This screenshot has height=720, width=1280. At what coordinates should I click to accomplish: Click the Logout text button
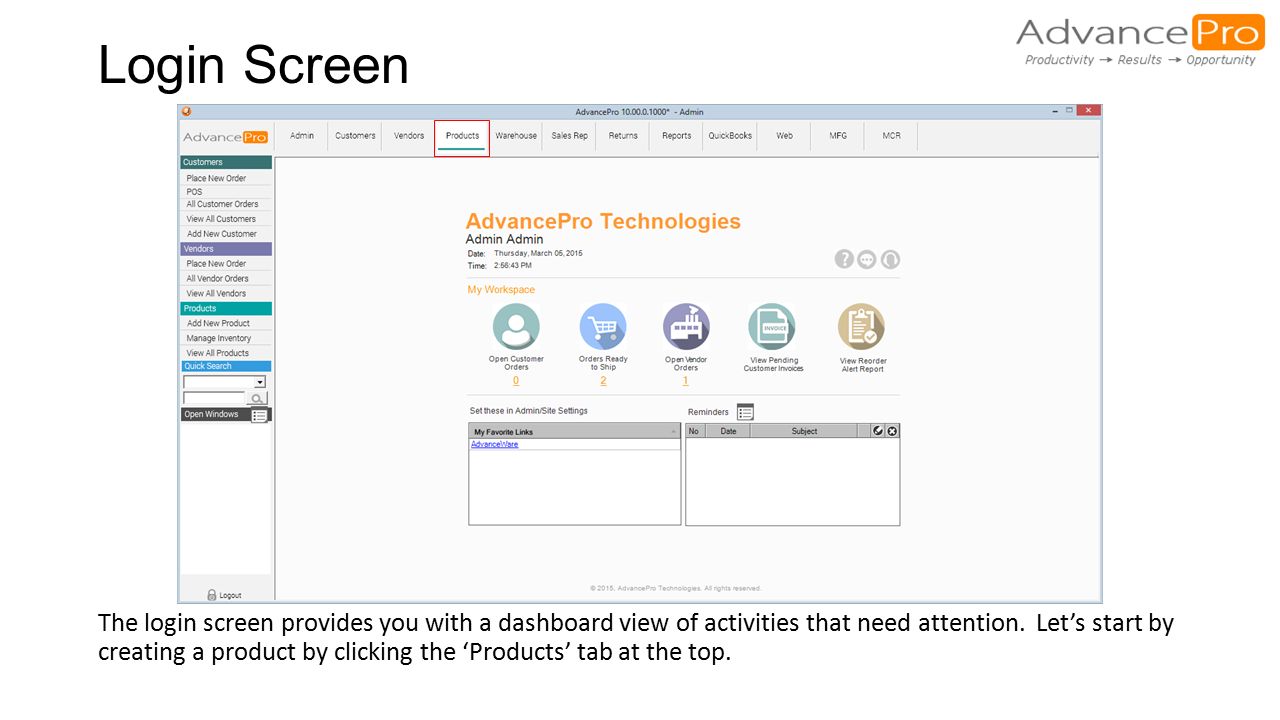coord(230,595)
